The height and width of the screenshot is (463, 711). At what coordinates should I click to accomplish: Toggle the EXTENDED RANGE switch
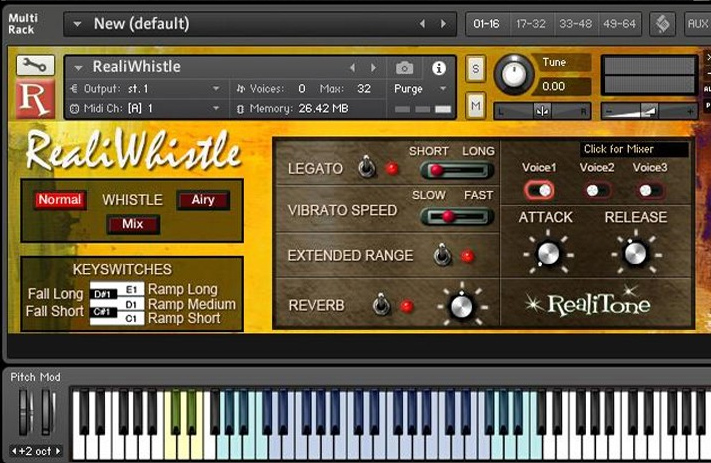click(442, 255)
